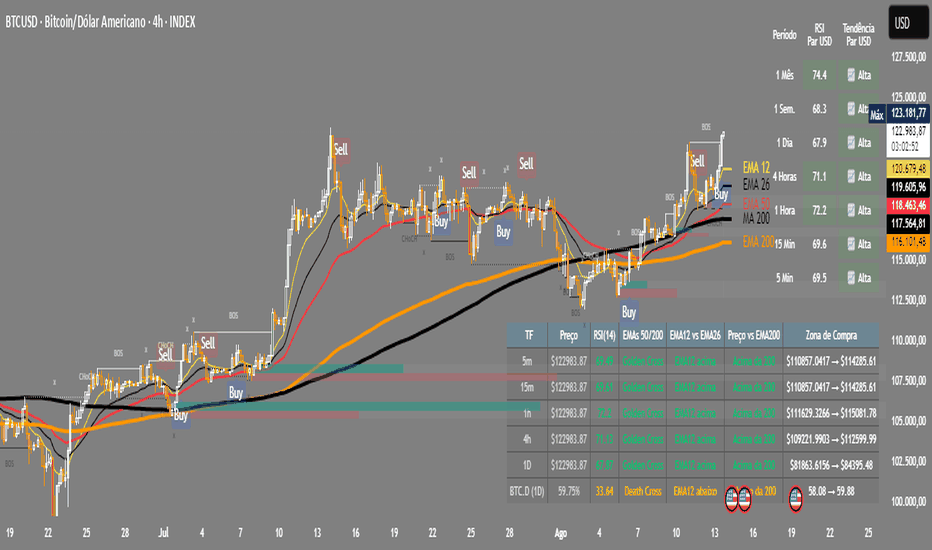This screenshot has width=932, height=550.
Task: Click the Tendência Par USD column header
Action: (x=858, y=35)
